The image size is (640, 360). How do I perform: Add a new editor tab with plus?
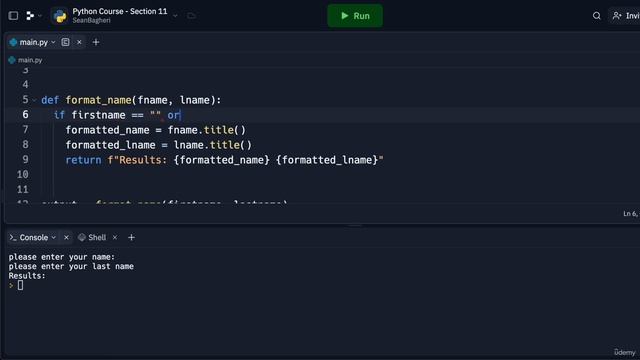coord(96,42)
